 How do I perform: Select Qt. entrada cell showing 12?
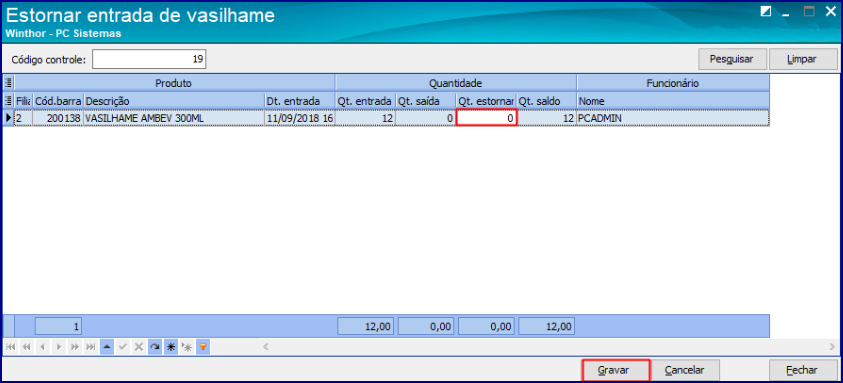(366, 118)
